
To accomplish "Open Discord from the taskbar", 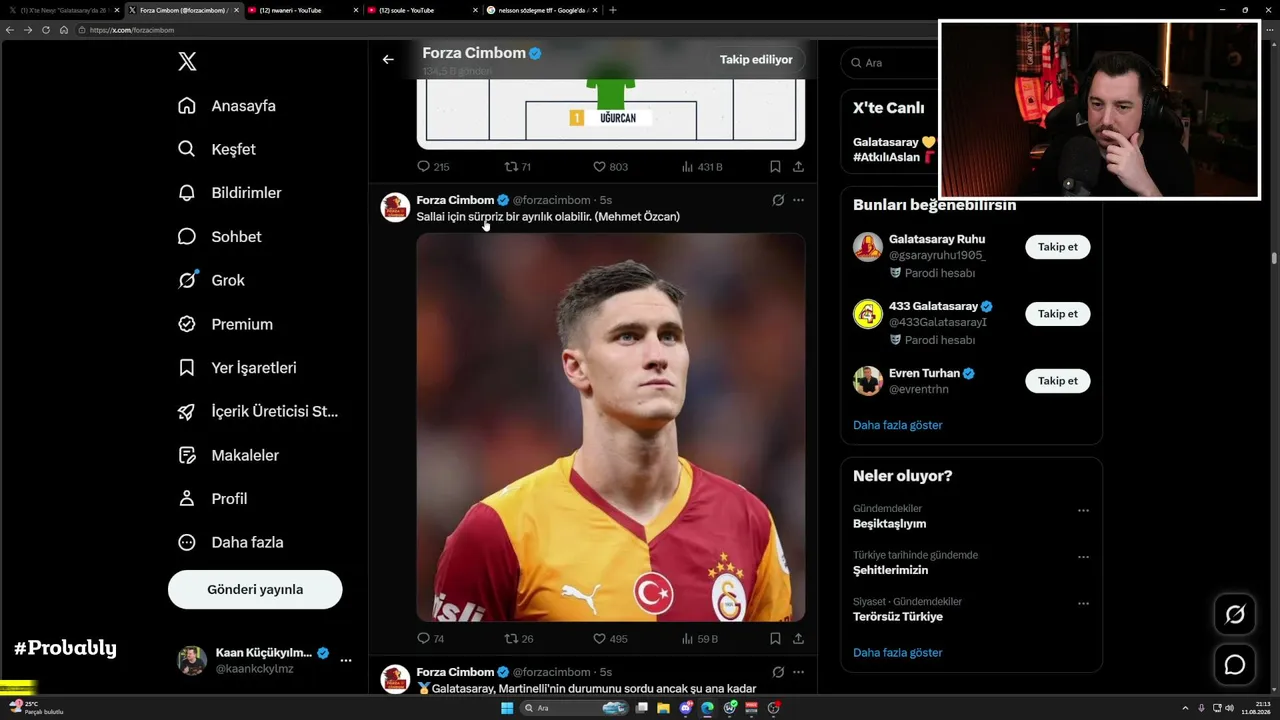I will 686,708.
